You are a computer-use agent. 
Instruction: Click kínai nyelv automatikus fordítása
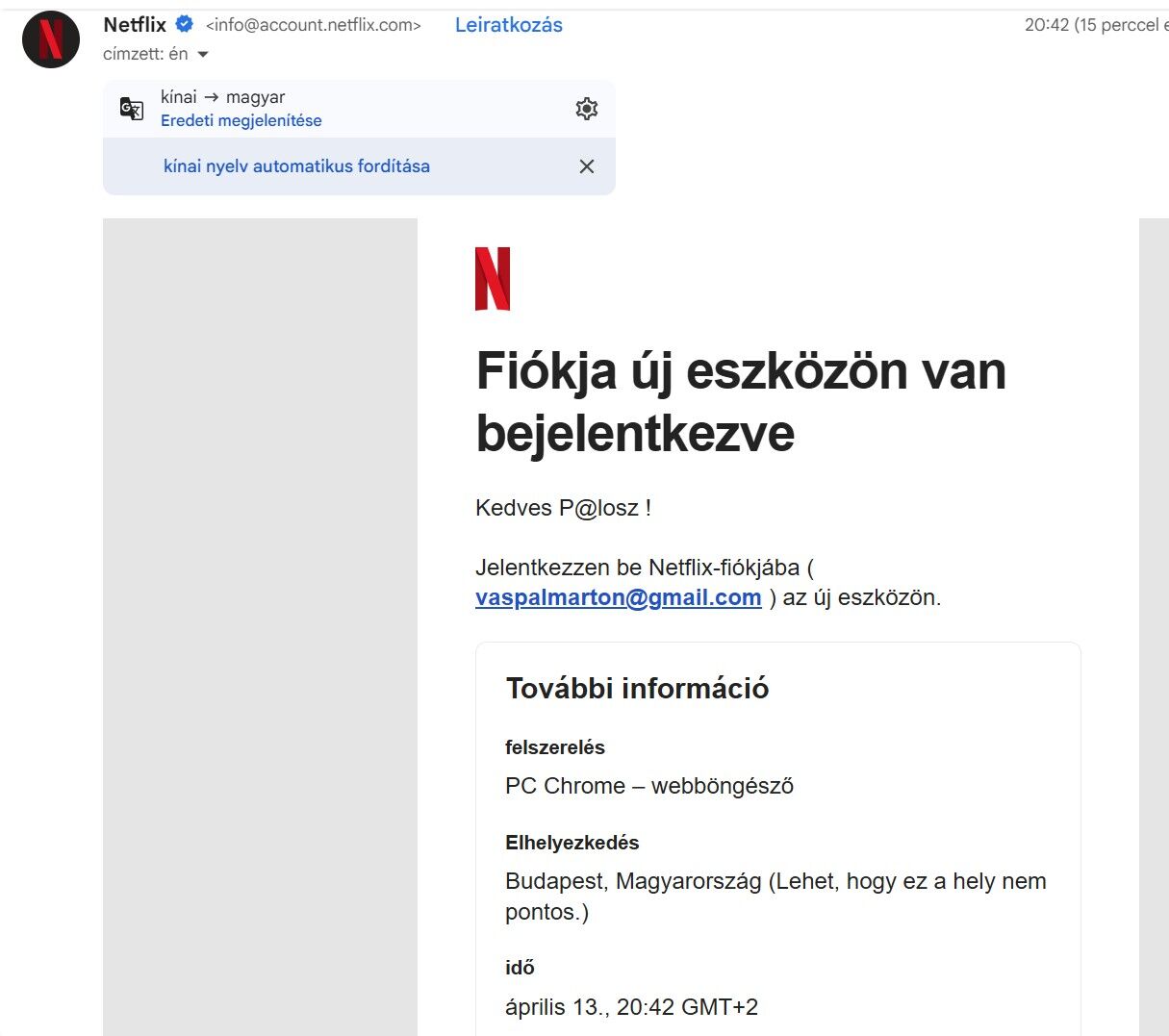click(x=296, y=166)
